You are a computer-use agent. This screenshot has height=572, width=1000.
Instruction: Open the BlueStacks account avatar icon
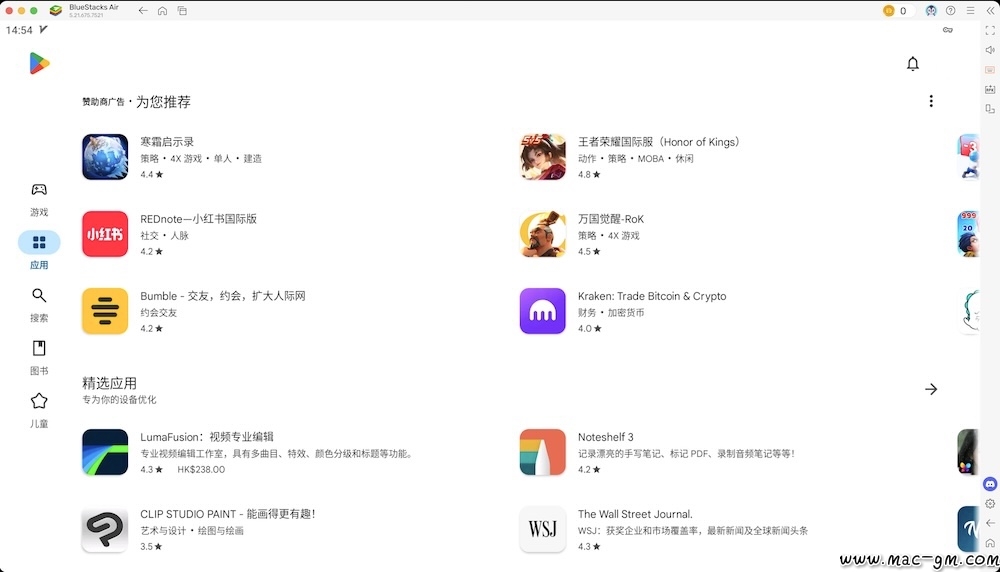tap(931, 11)
